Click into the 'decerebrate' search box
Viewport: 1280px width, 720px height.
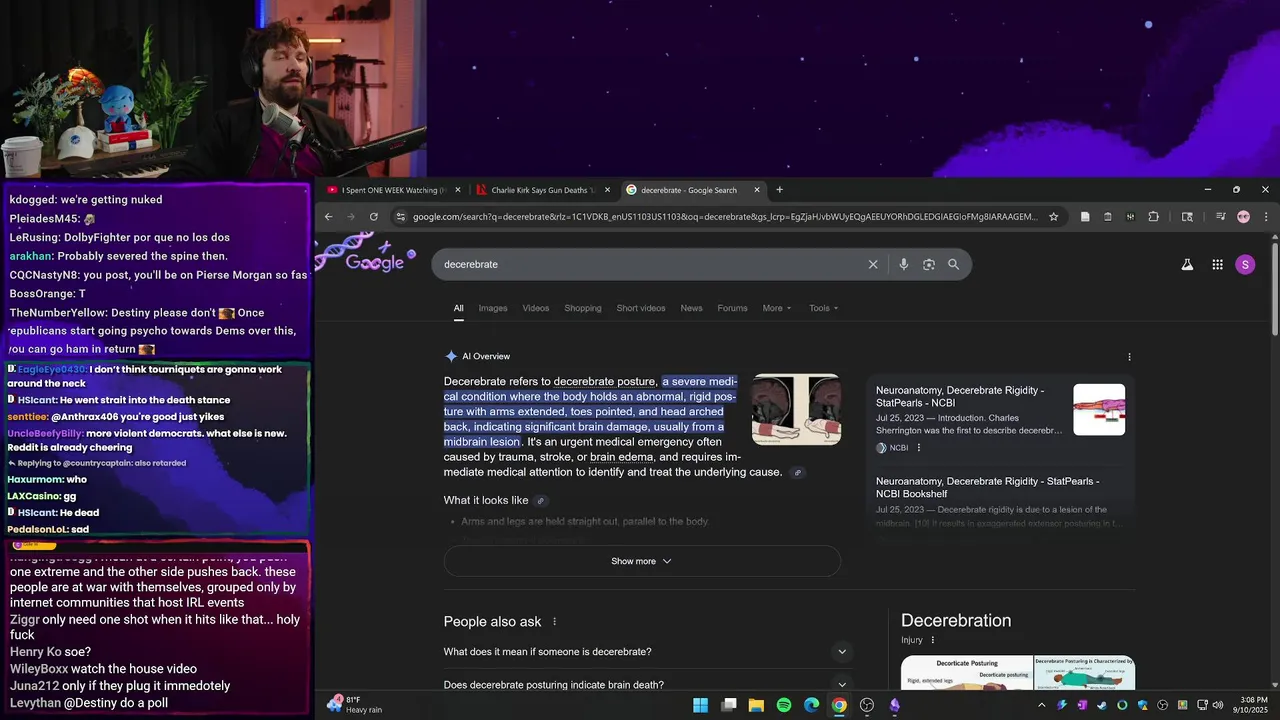[650, 264]
